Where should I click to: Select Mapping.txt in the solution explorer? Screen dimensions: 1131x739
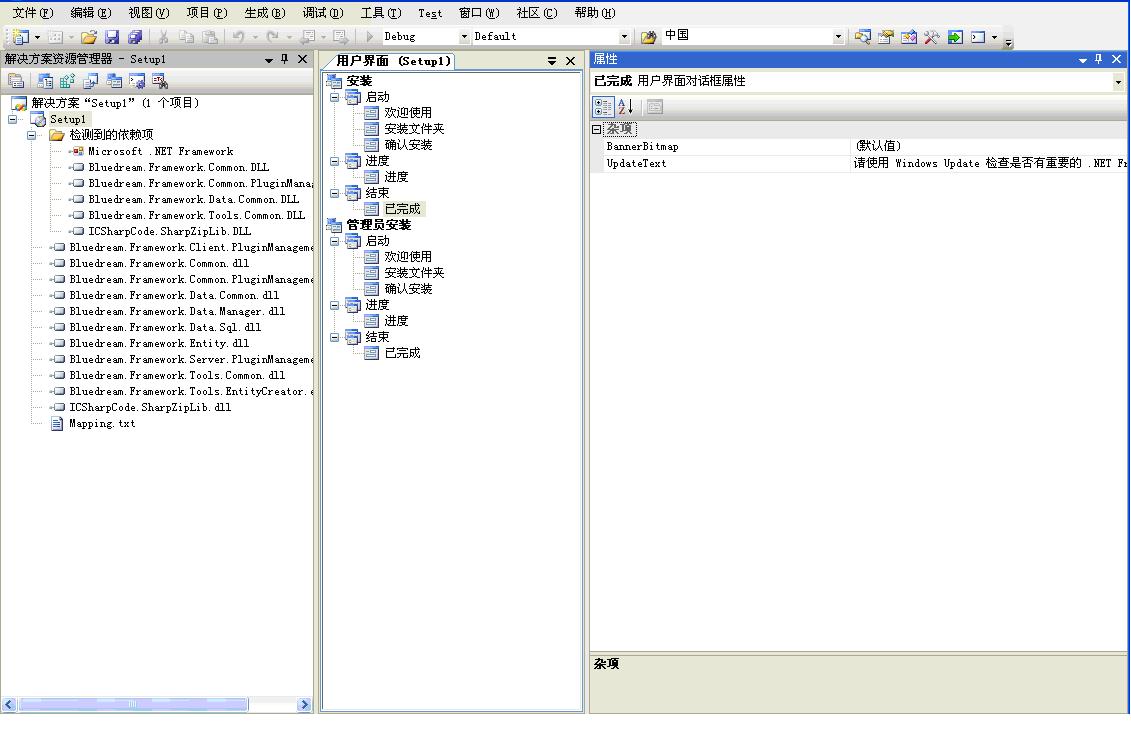click(x=101, y=424)
